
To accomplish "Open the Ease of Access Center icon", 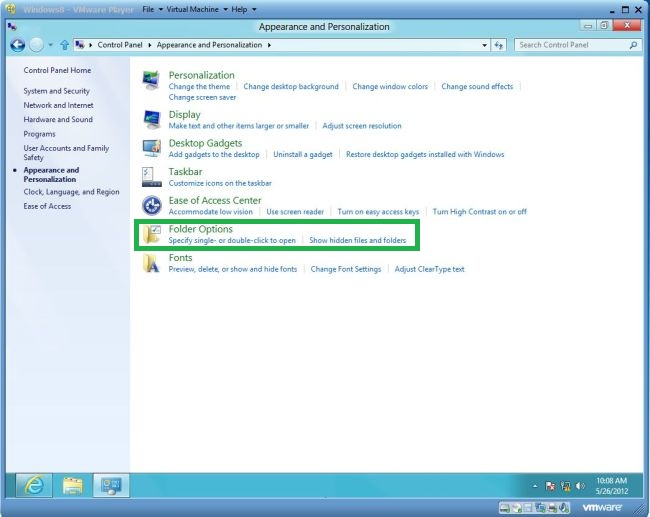I will (152, 206).
